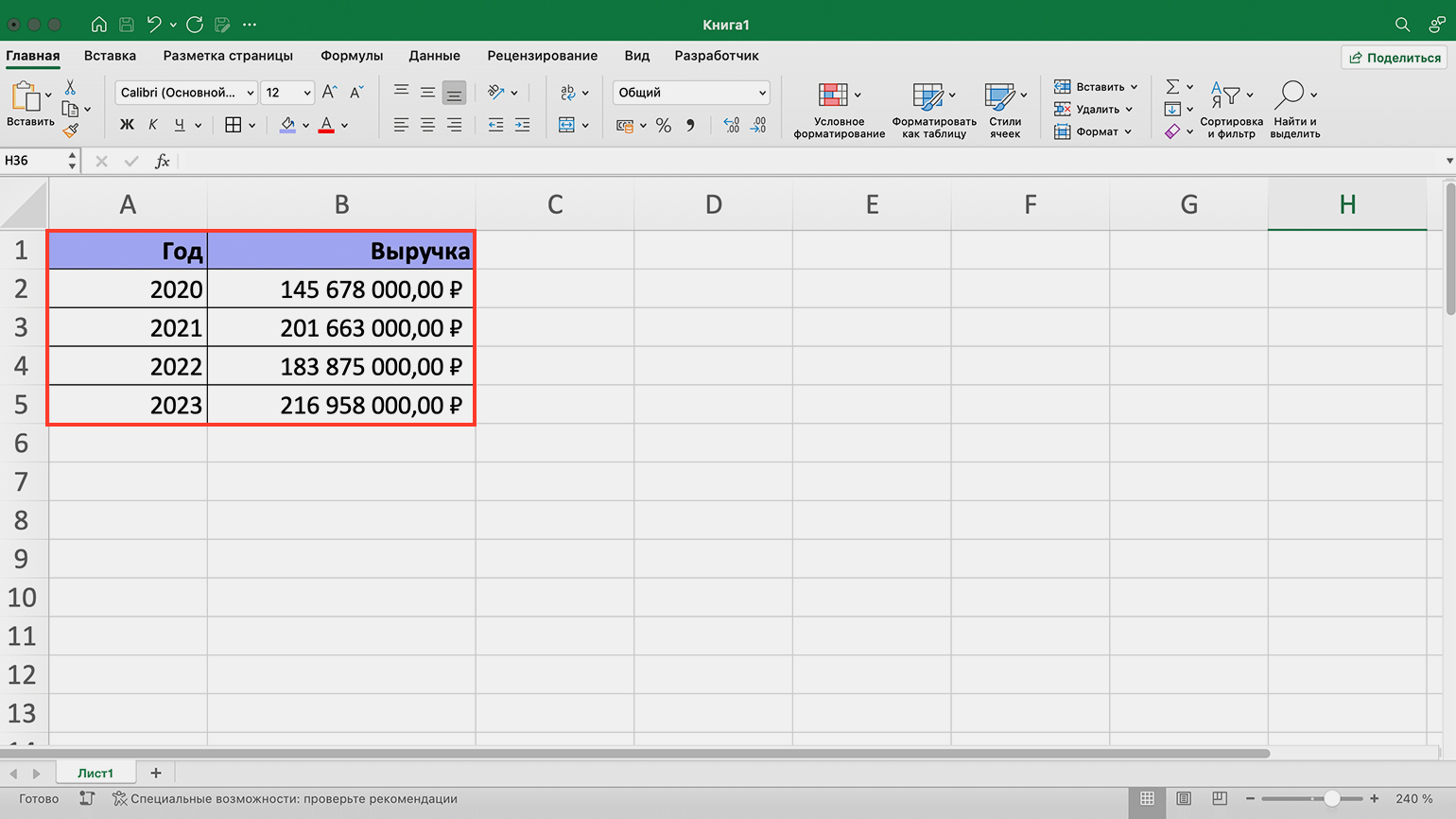Image resolution: width=1456 pixels, height=819 pixels.
Task: Increase indent
Action: coord(522,125)
